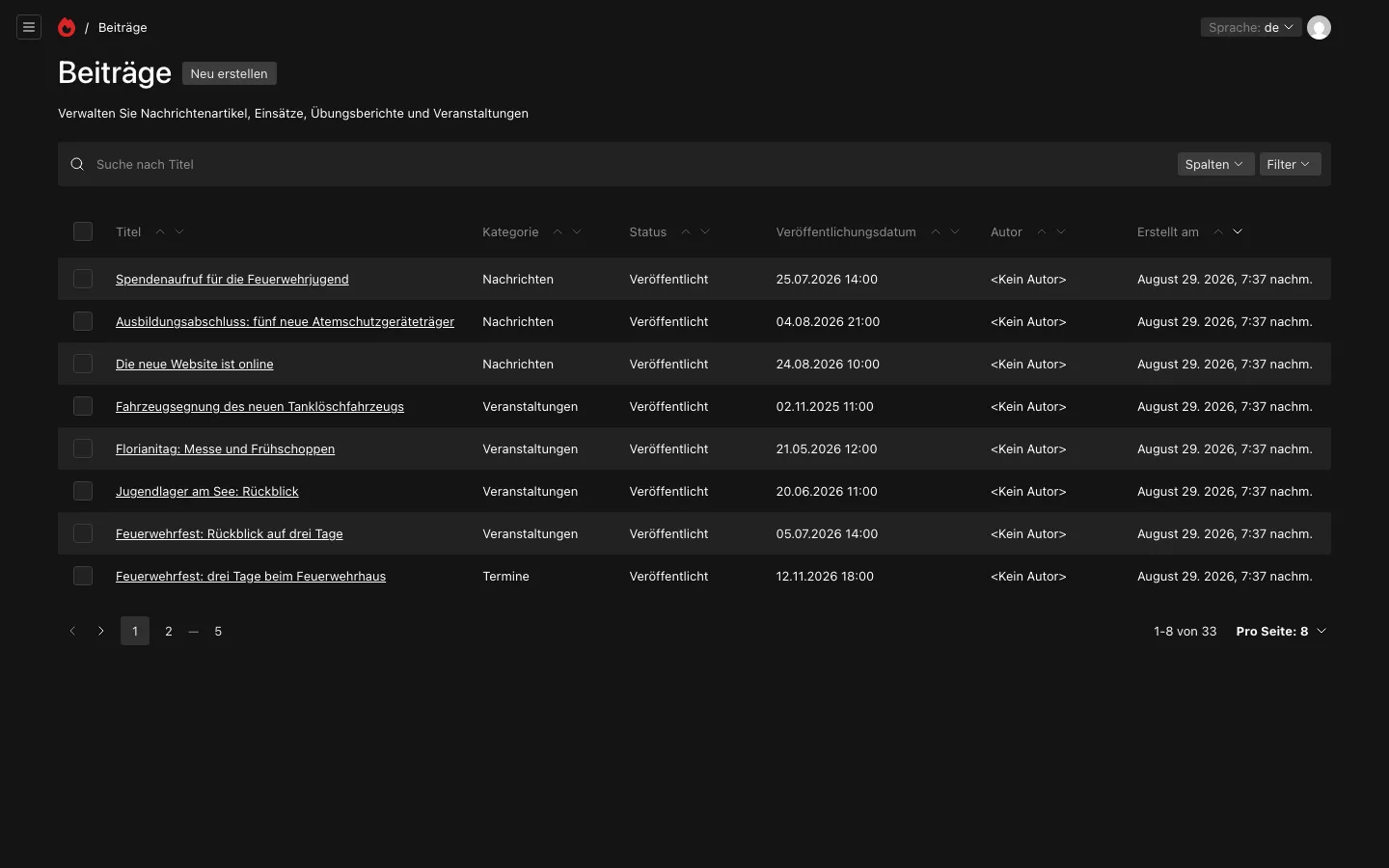
Task: Select the Die neue Website ist online row
Action: click(83, 364)
